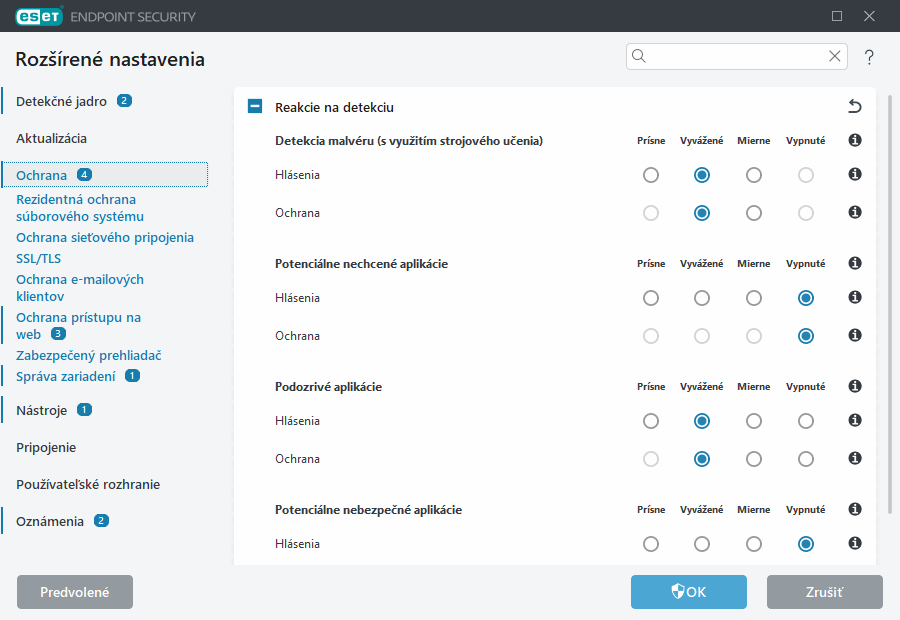Set malware Ochrana to Mierne
The height and width of the screenshot is (620, 900).
(x=754, y=213)
